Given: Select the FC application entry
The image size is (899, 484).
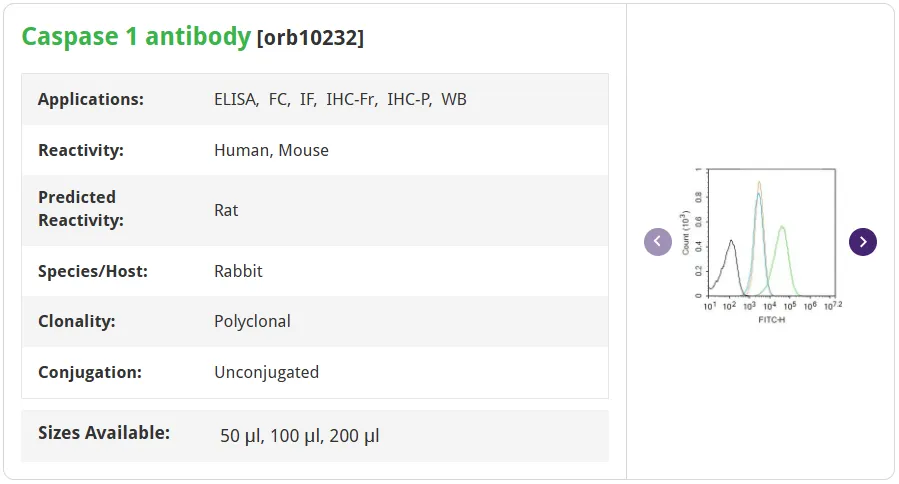Looking at the screenshot, I should [280, 100].
